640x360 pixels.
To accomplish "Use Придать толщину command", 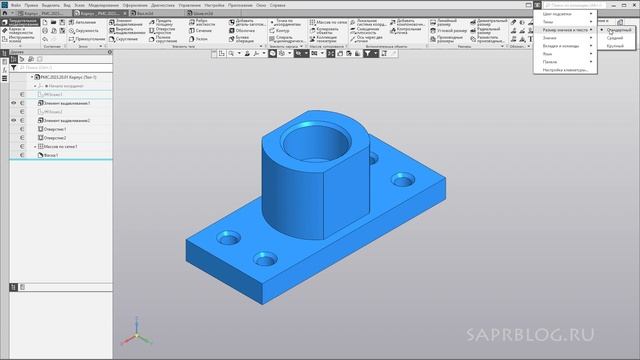I will (x=160, y=22).
